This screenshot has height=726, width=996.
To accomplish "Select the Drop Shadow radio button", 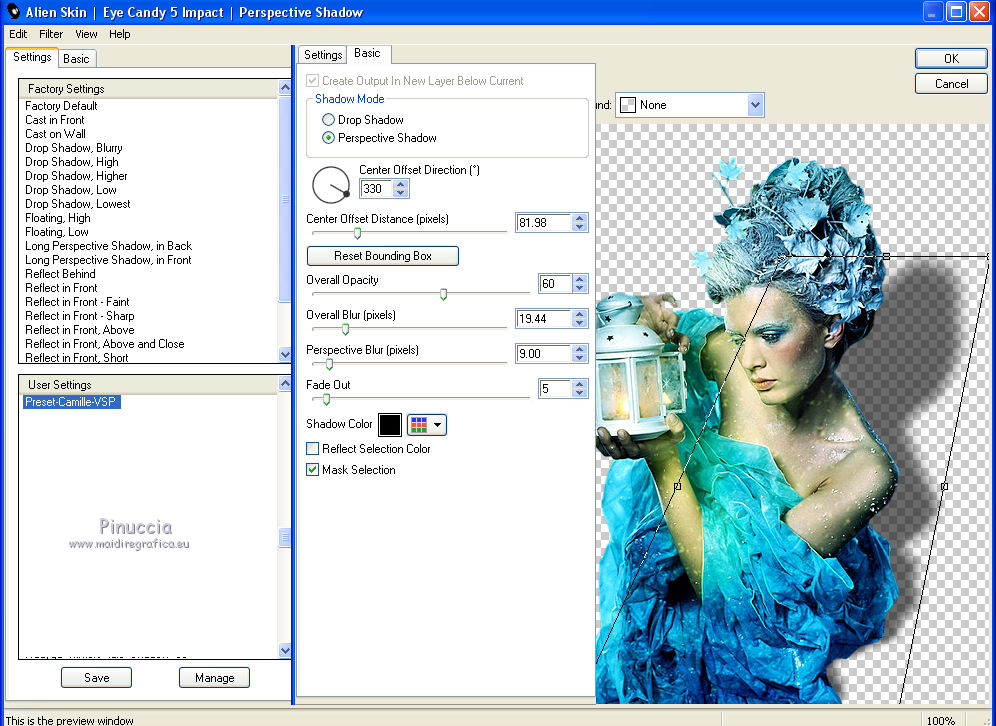I will [x=328, y=120].
